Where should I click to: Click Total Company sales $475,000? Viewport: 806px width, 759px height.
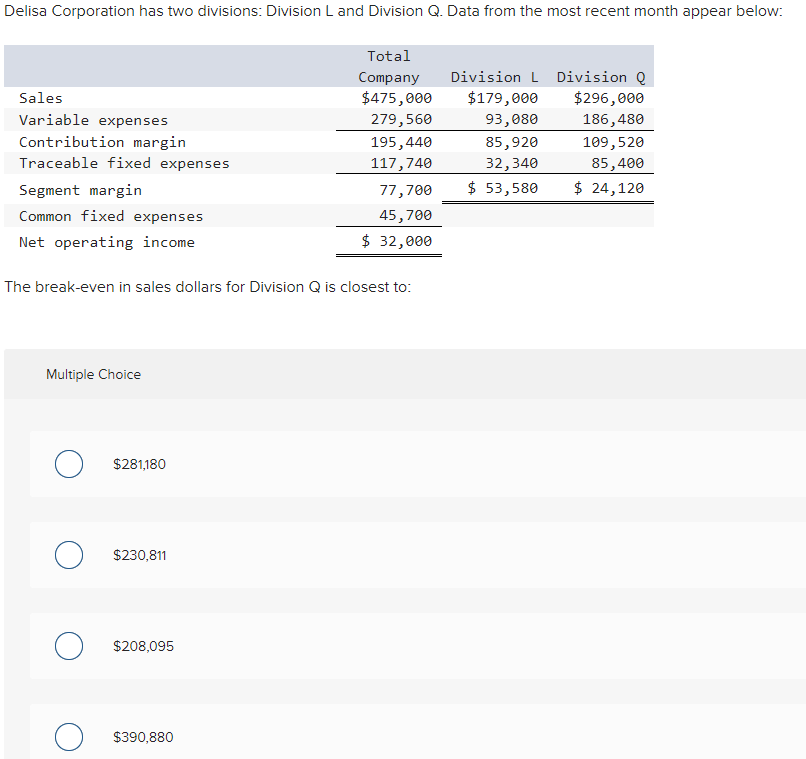(396, 98)
